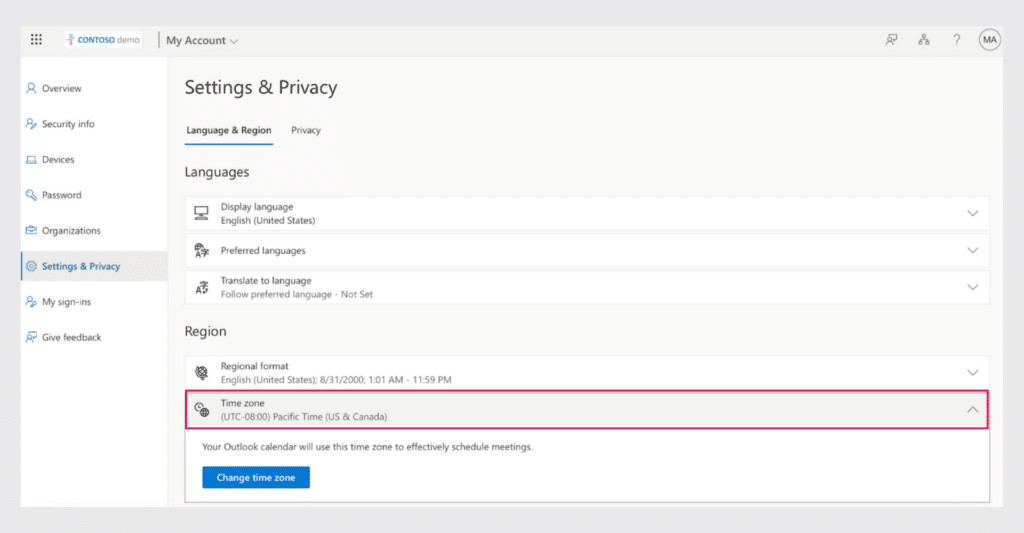Click the Security info icon
This screenshot has height=533, width=1024.
31,123
